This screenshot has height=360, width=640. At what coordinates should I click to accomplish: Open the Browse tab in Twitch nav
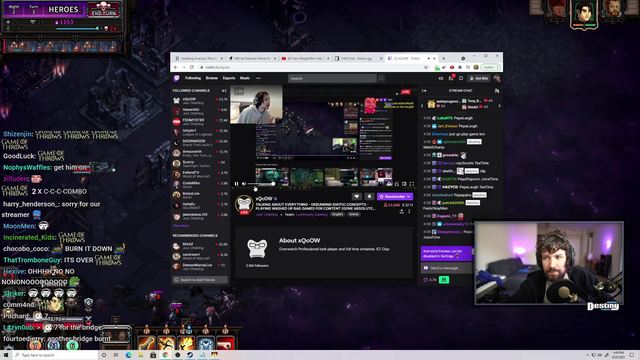coord(211,78)
